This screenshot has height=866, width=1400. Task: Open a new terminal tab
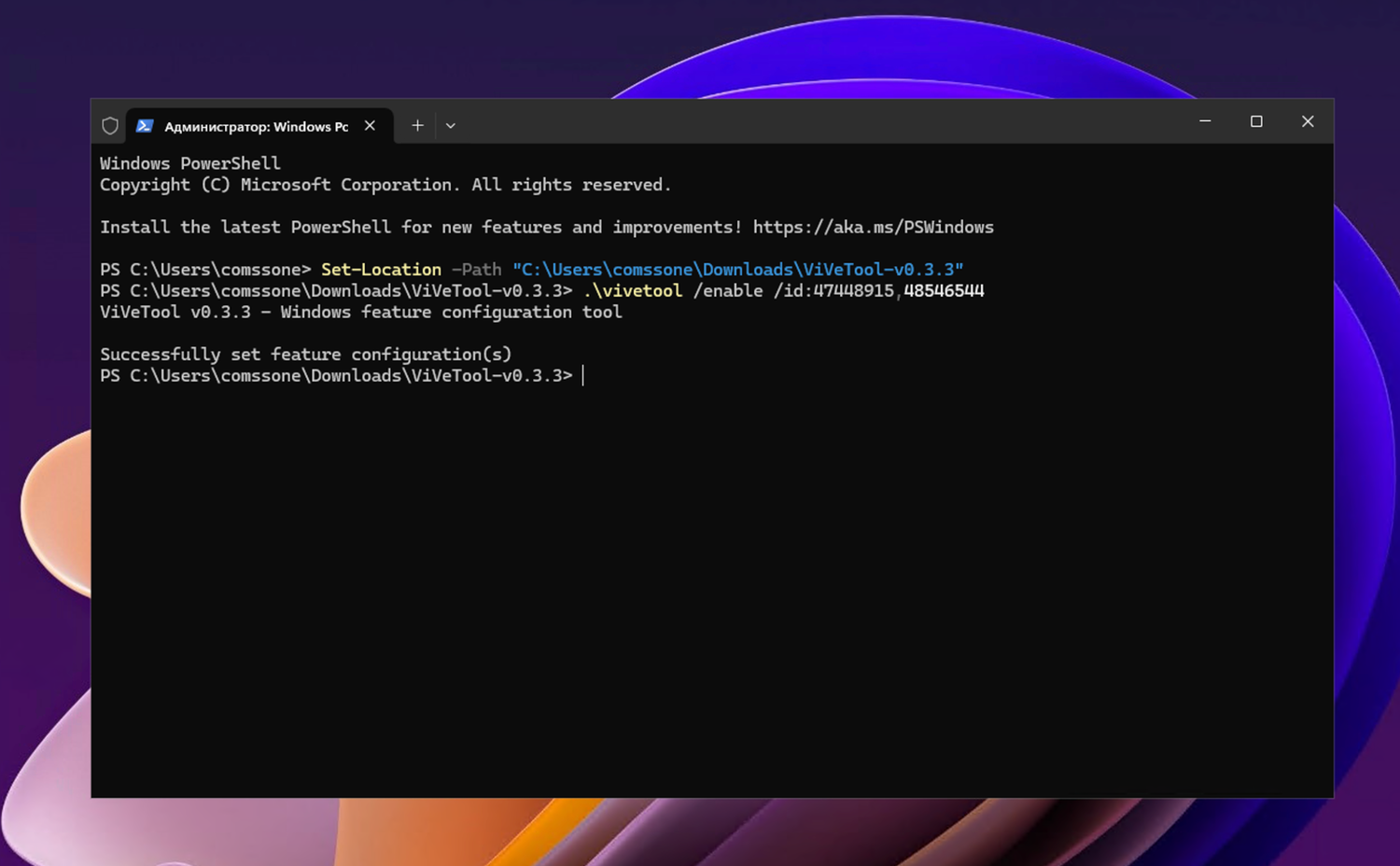(417, 126)
